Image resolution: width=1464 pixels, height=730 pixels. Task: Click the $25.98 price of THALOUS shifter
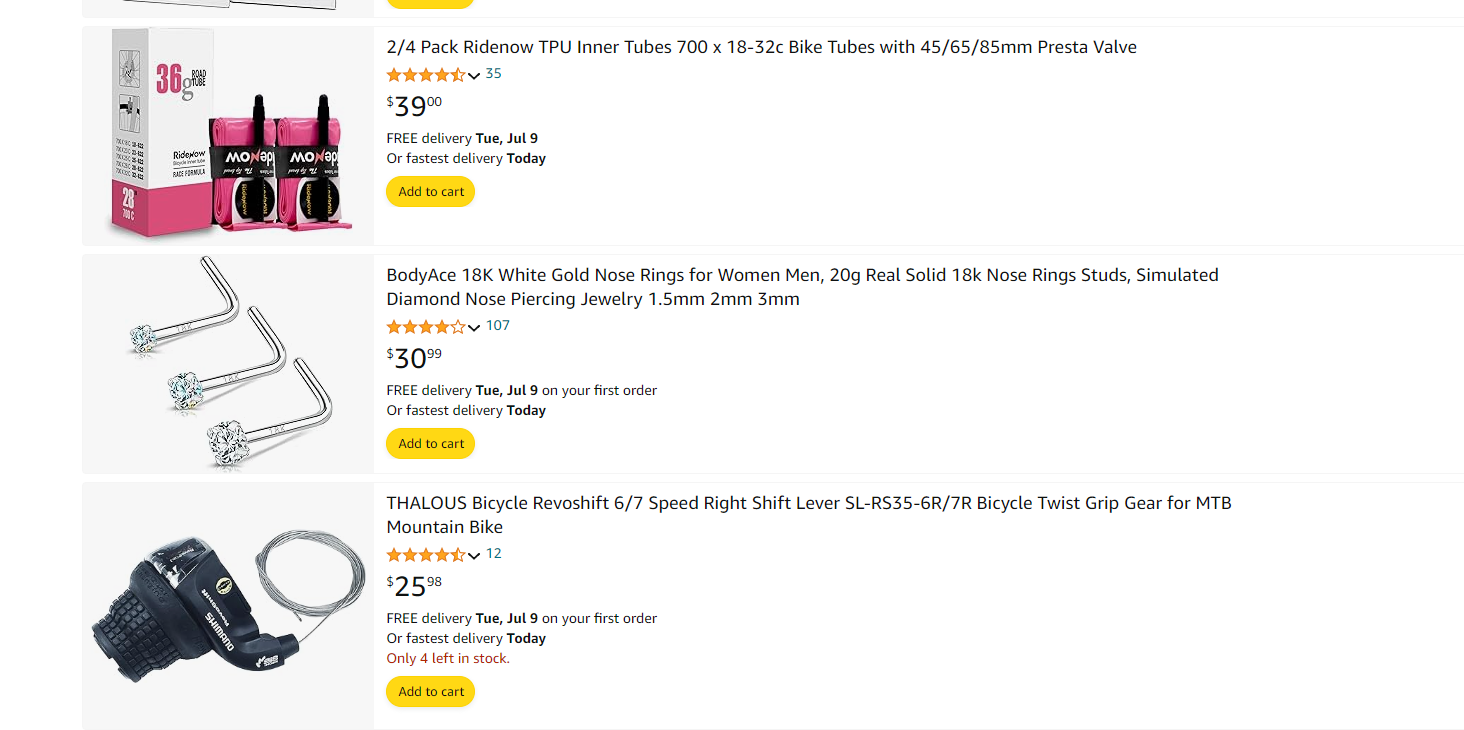coord(414,585)
